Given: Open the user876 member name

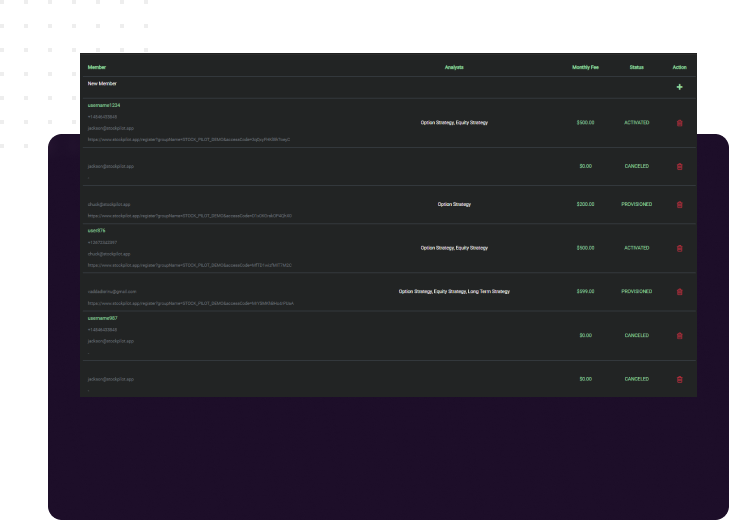Looking at the screenshot, I should point(96,230).
